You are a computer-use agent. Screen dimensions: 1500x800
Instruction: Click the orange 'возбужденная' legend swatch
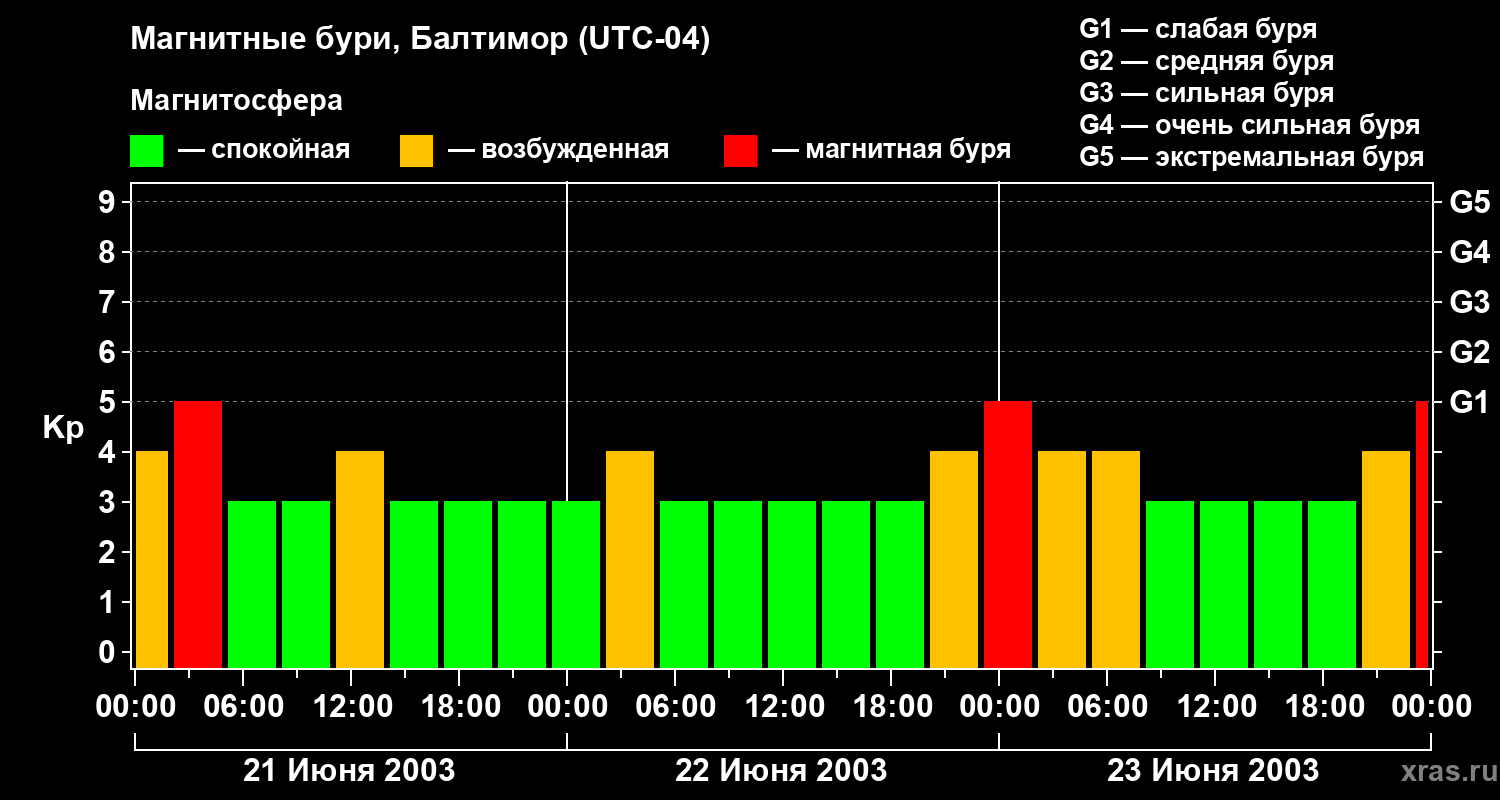[416, 151]
